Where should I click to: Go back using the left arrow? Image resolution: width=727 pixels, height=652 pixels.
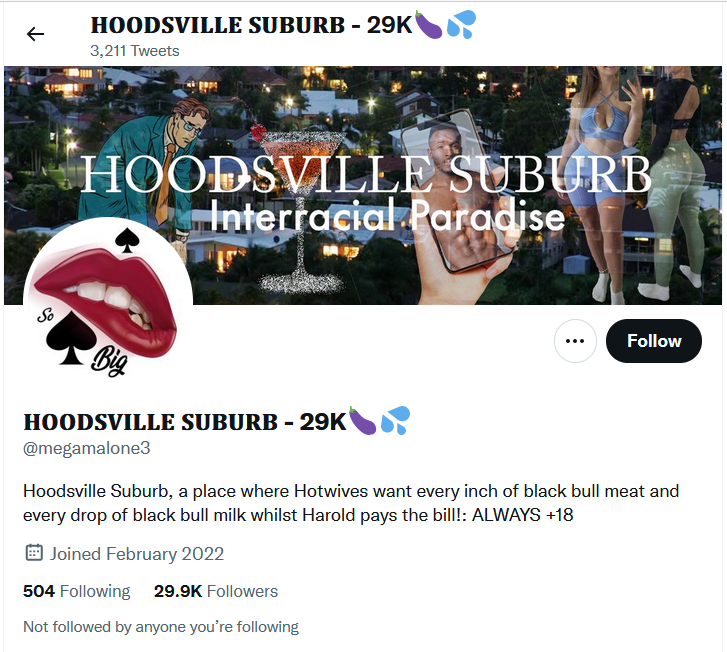[35, 34]
